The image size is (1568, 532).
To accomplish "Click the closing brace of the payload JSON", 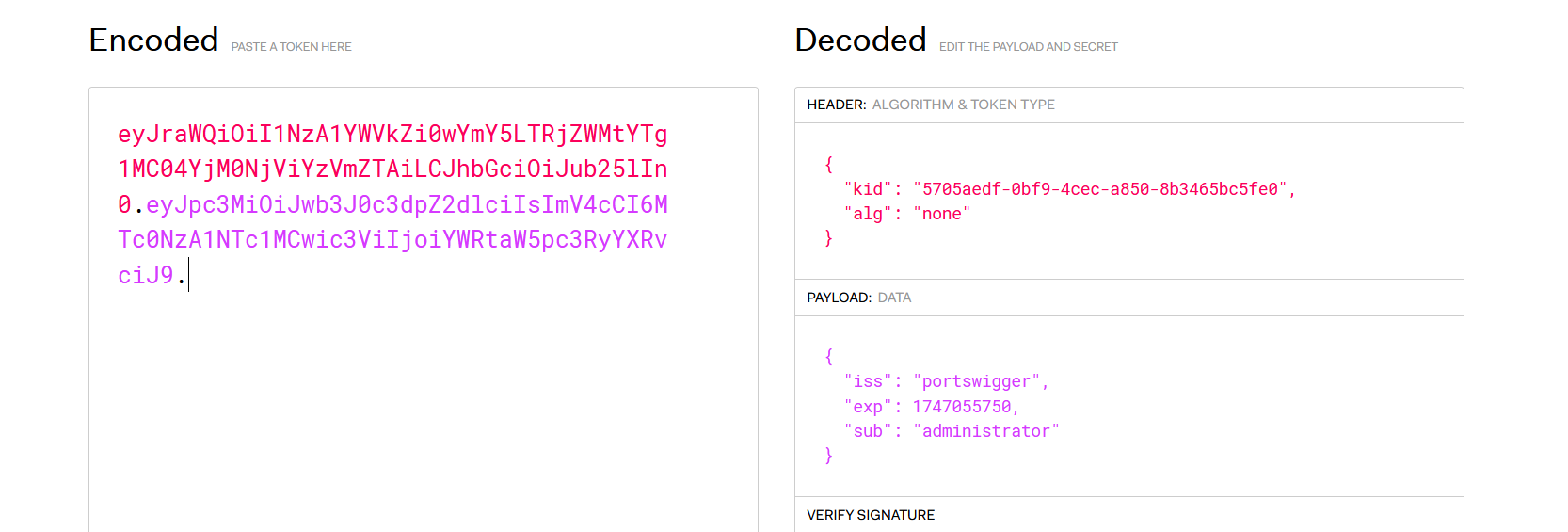I will 828,456.
